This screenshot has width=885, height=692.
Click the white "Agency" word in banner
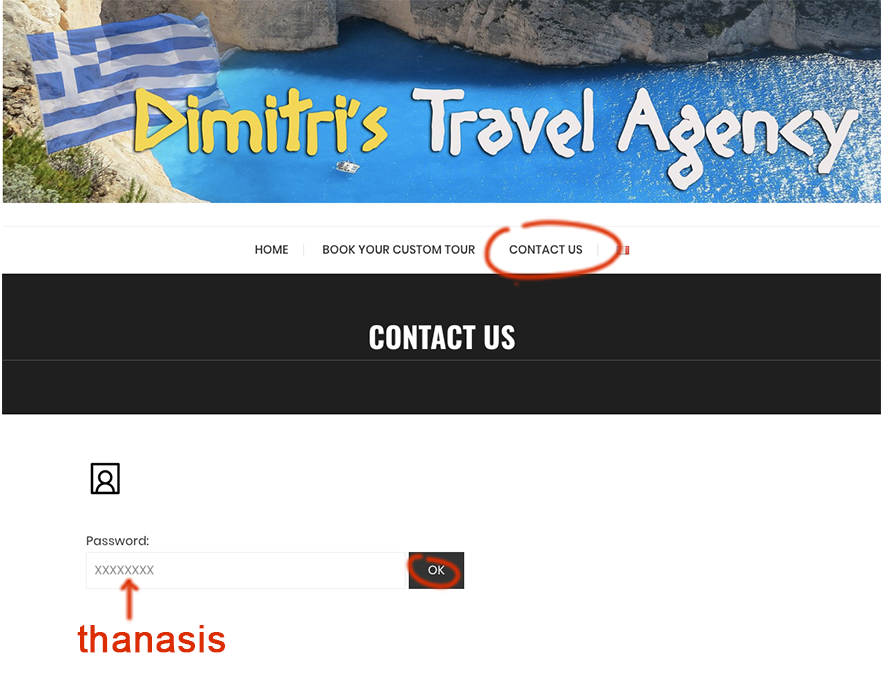737,137
